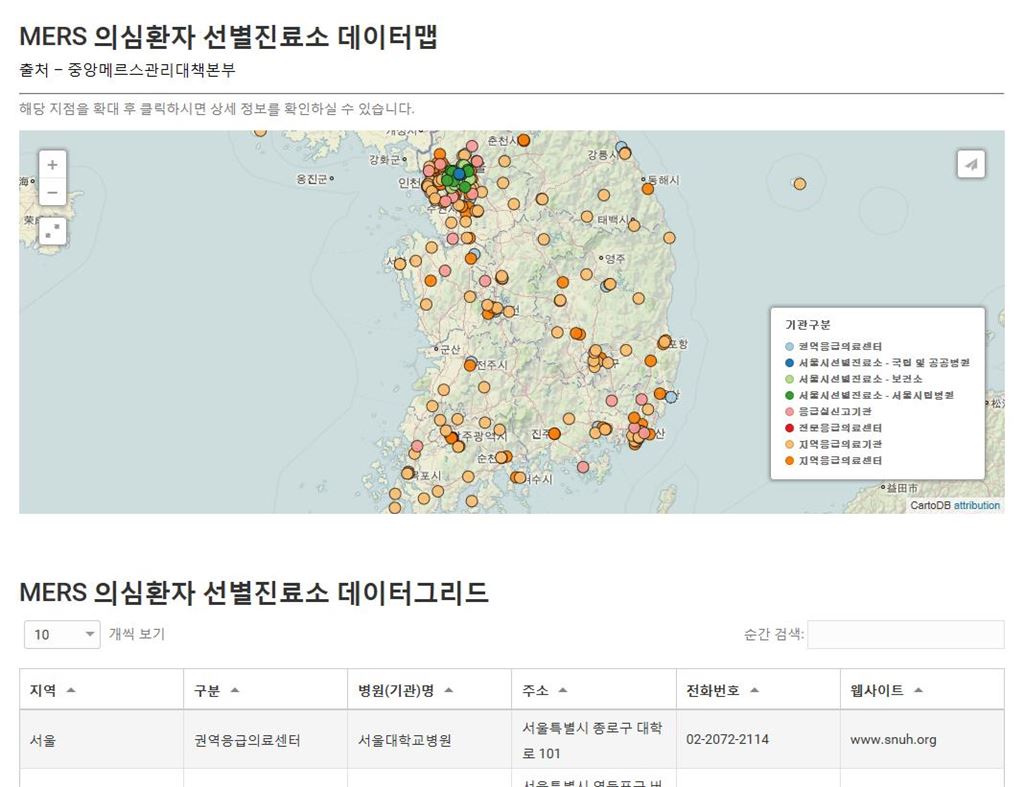The height and width of the screenshot is (787, 1024).
Task: Zoom in using the map plus button
Action: (51, 165)
